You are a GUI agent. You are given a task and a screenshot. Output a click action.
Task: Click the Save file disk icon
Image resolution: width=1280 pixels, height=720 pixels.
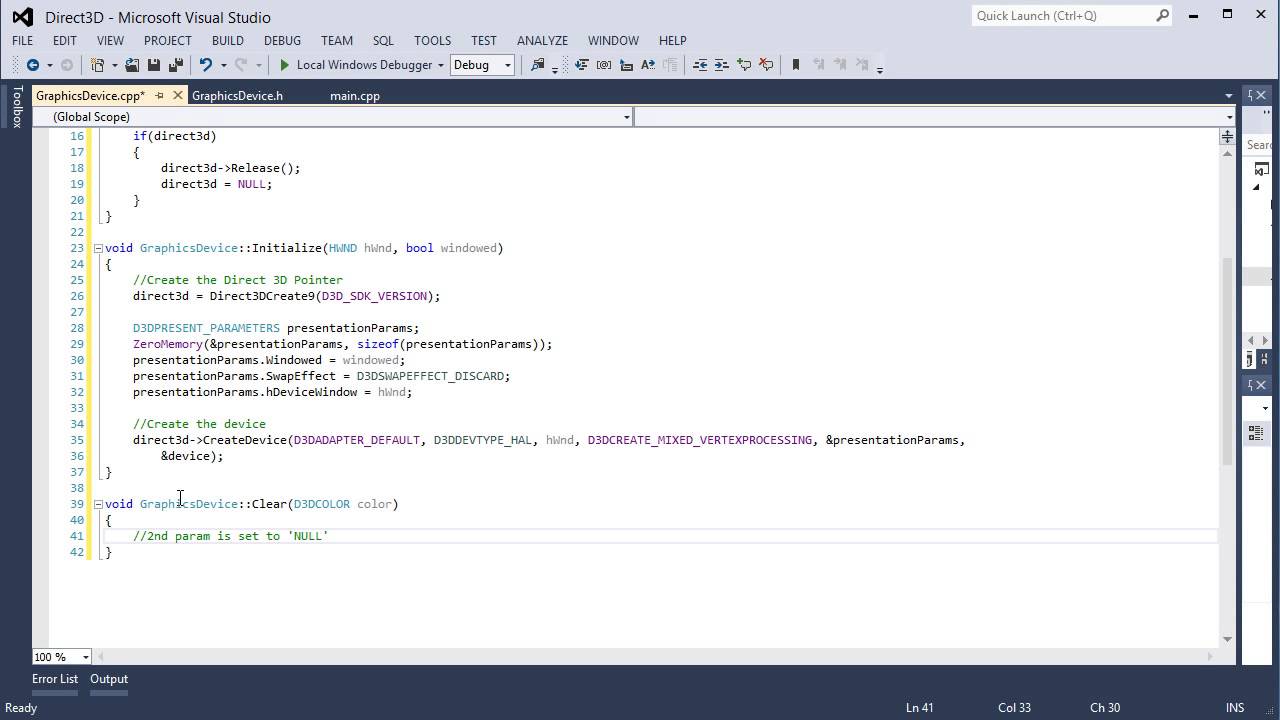pos(154,65)
